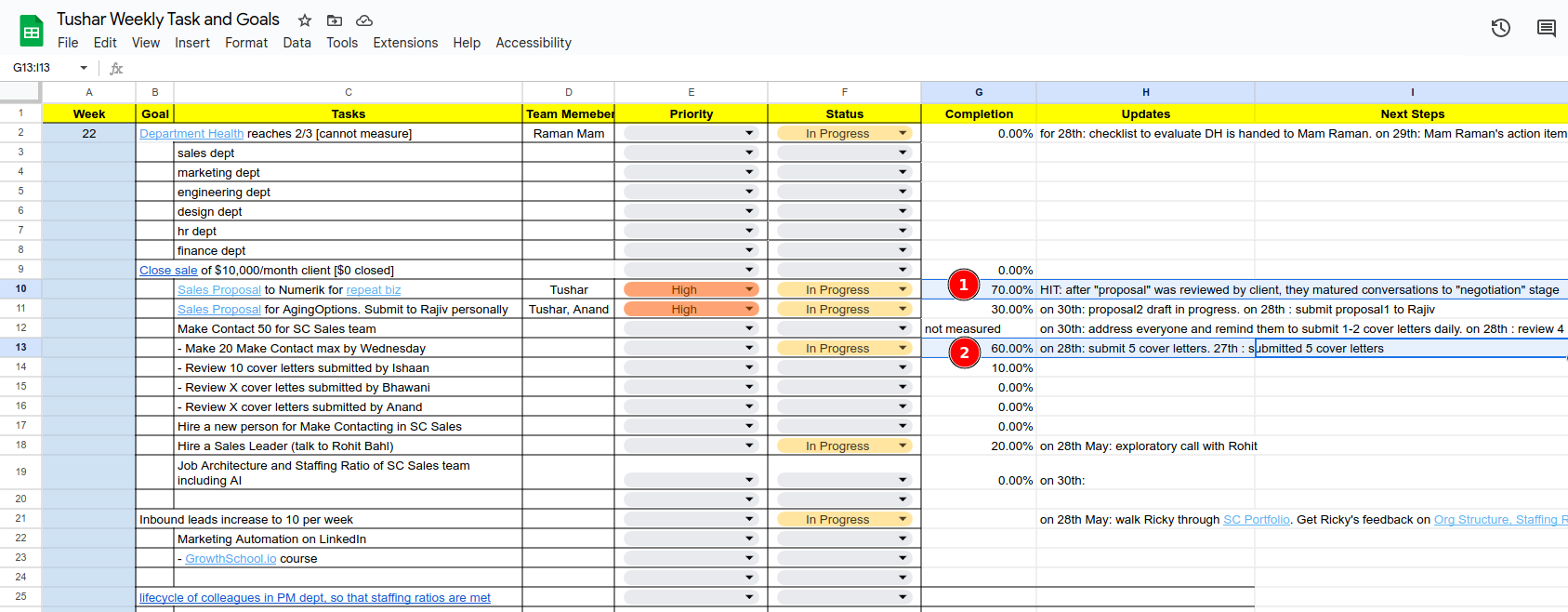Open the Format menu

(246, 43)
